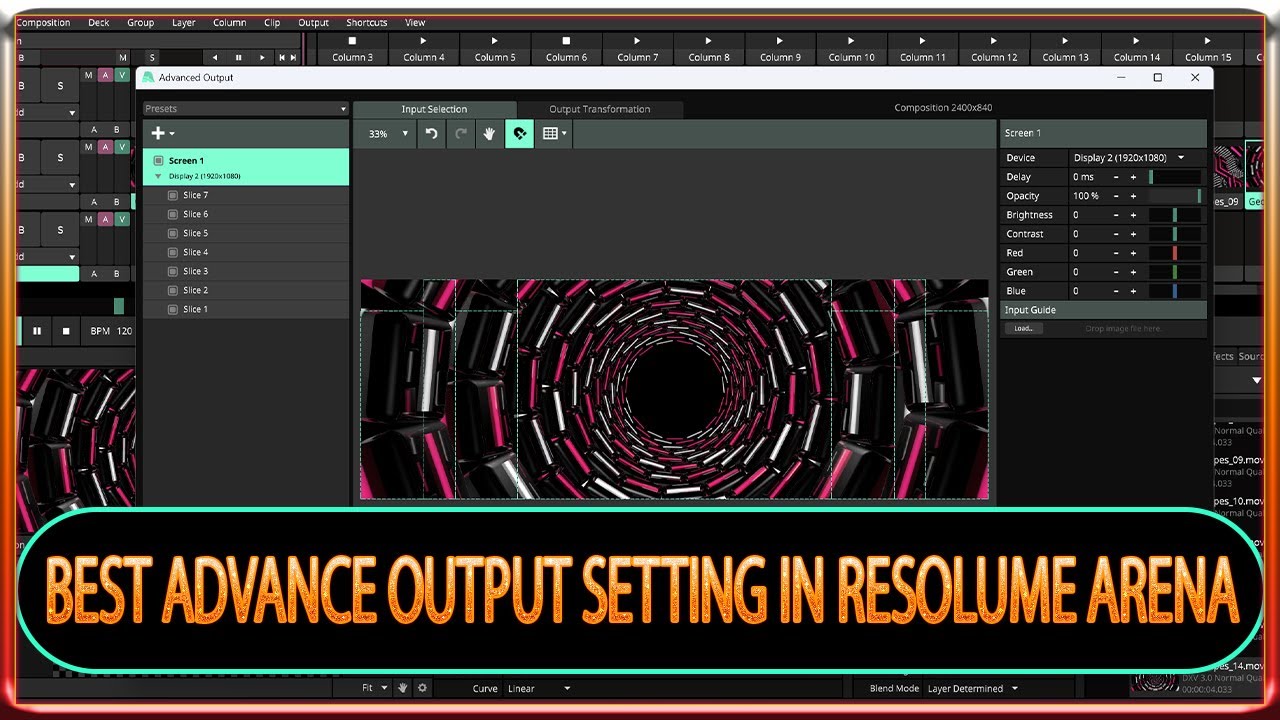The width and height of the screenshot is (1280, 720).
Task: Click Load button under Input Guide
Action: [x=1023, y=328]
